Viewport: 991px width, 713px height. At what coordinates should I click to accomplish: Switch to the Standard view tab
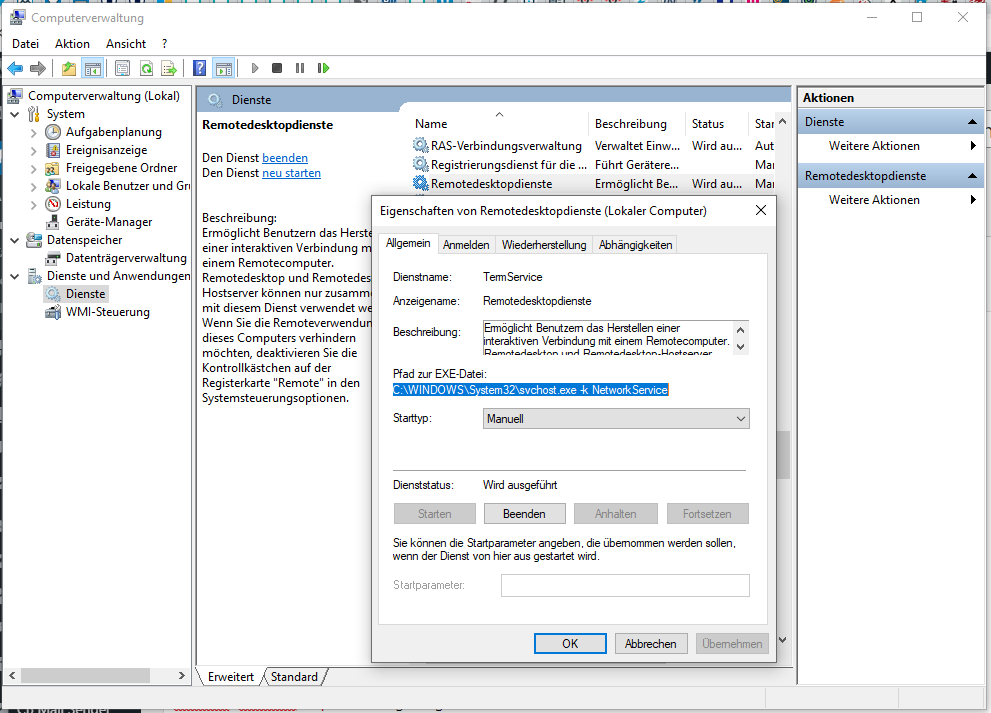[x=294, y=677]
